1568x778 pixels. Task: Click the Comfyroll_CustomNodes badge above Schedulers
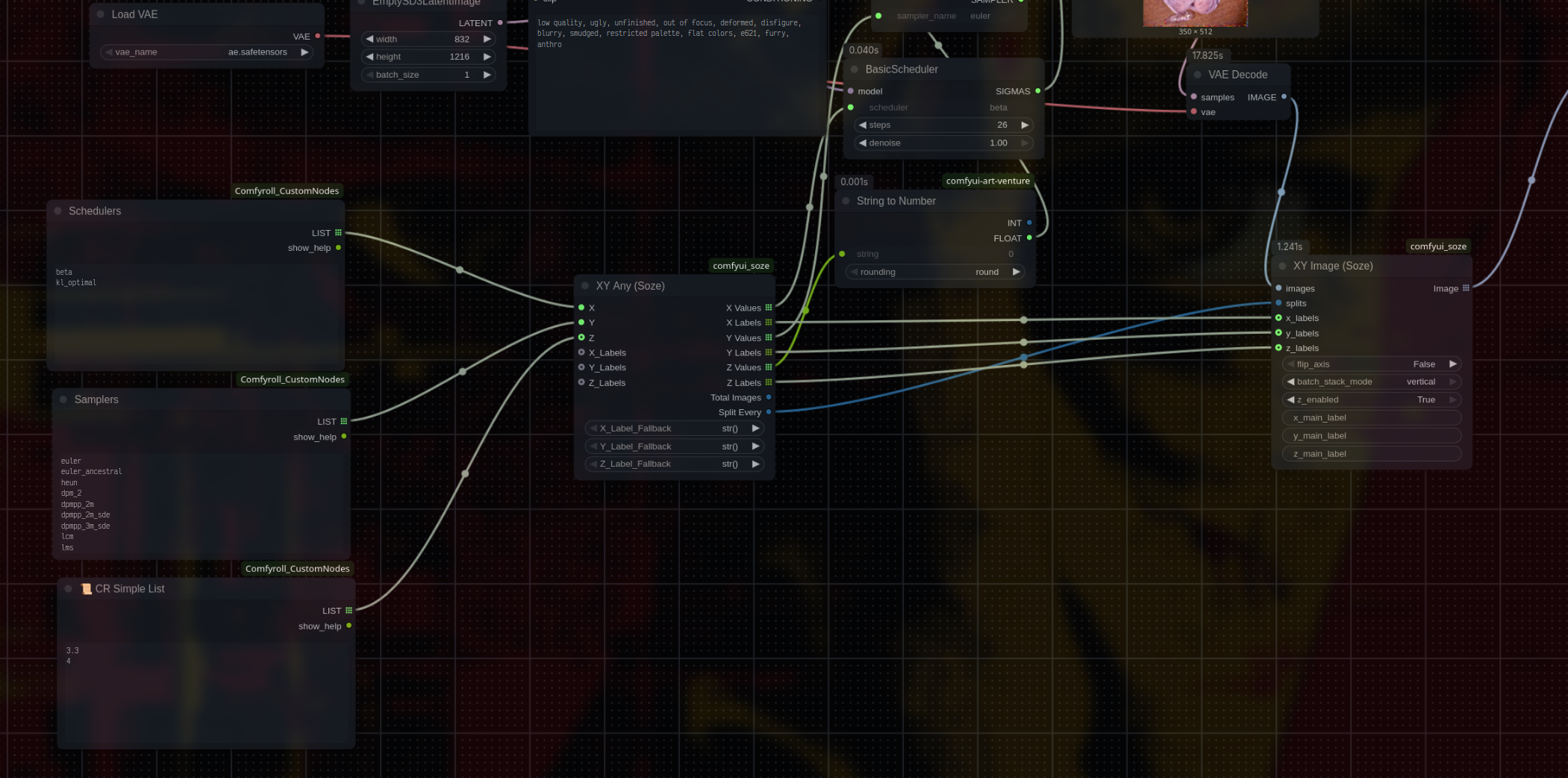point(287,191)
